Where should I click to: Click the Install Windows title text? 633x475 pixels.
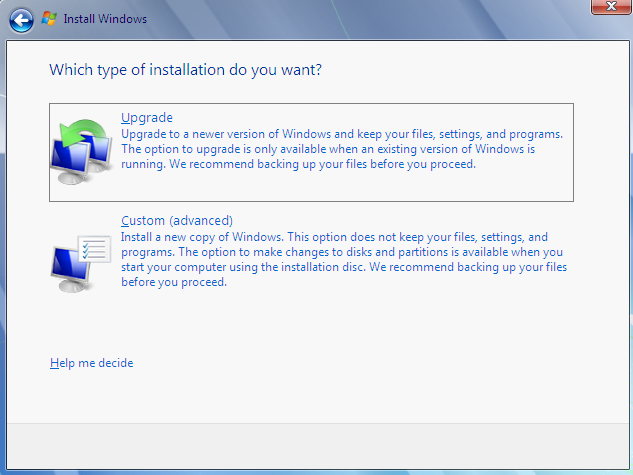(x=105, y=19)
